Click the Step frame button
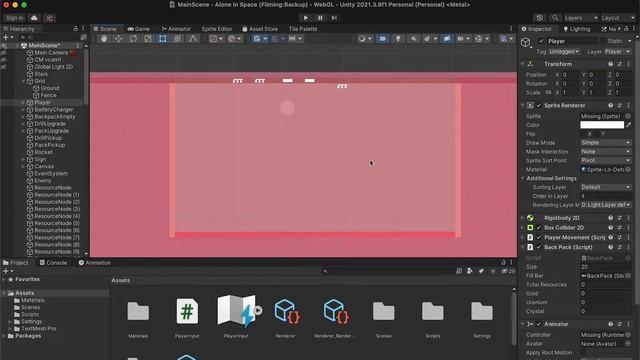640x360 pixels. (334, 18)
